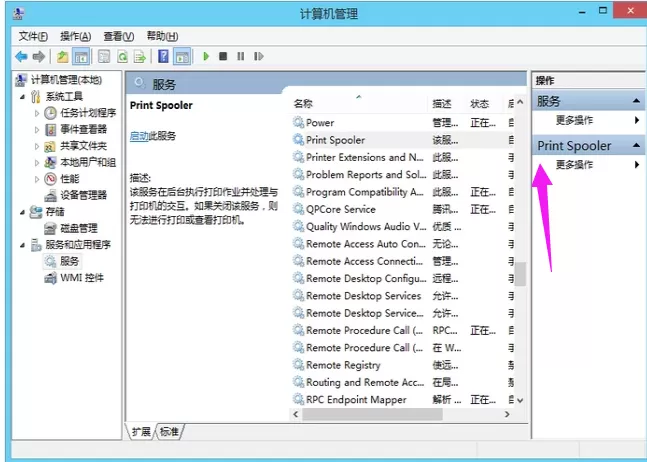Image resolution: width=647 pixels, height=462 pixels.
Task: Start the service with green play icon
Action: coord(206,57)
